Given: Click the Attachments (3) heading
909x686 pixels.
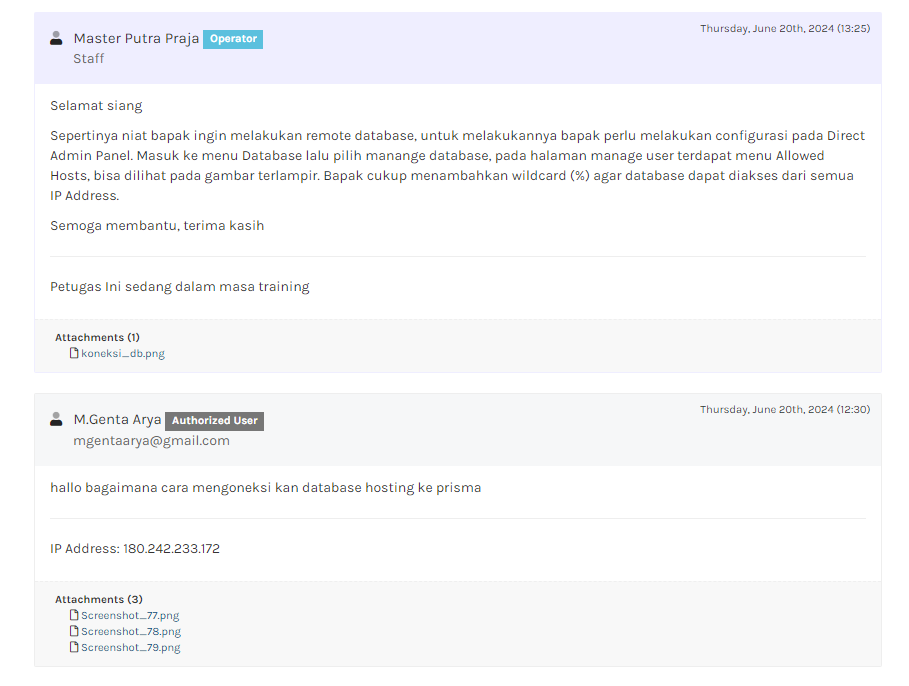Looking at the screenshot, I should [98, 599].
